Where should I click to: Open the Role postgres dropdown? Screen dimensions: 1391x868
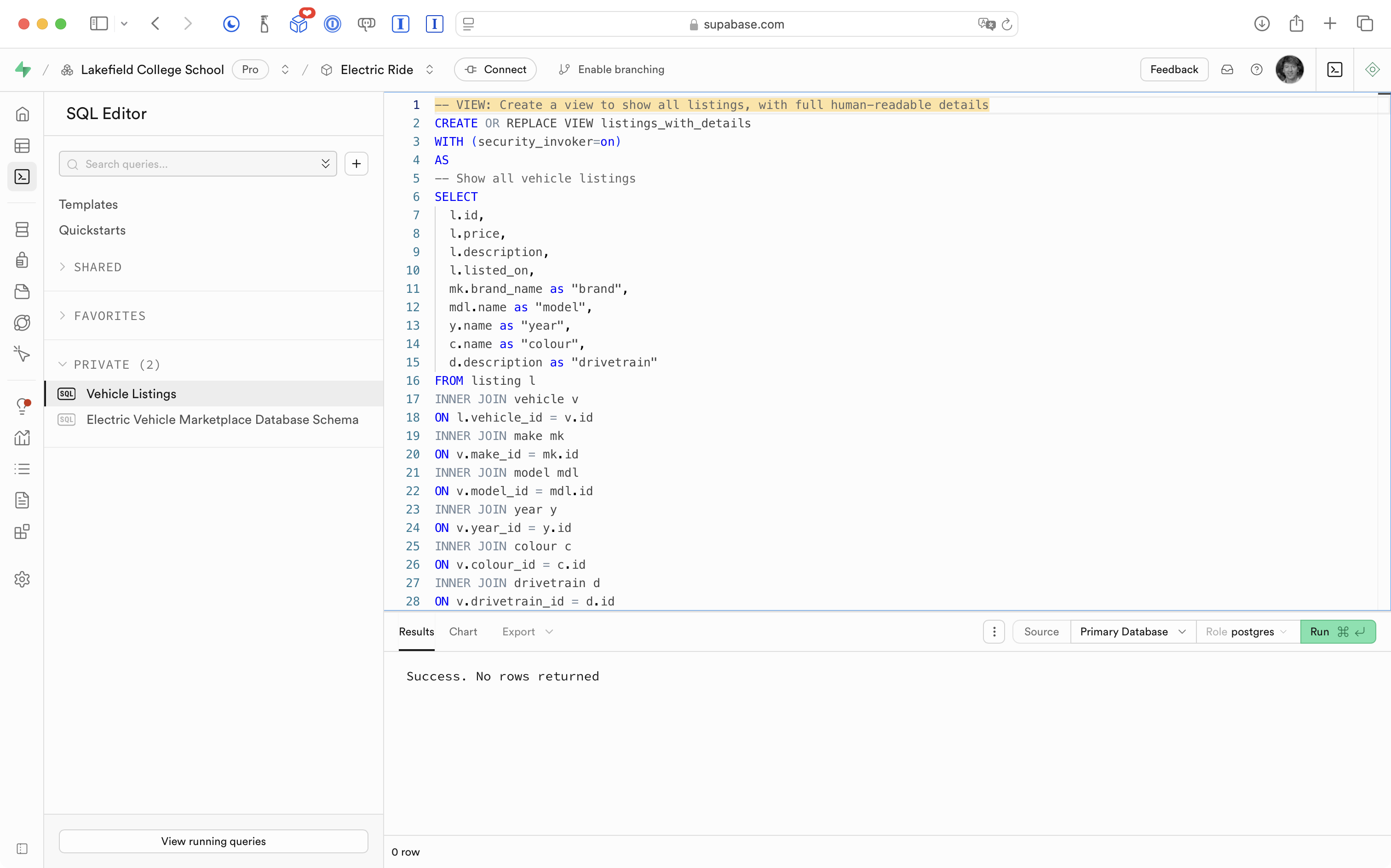1247,632
